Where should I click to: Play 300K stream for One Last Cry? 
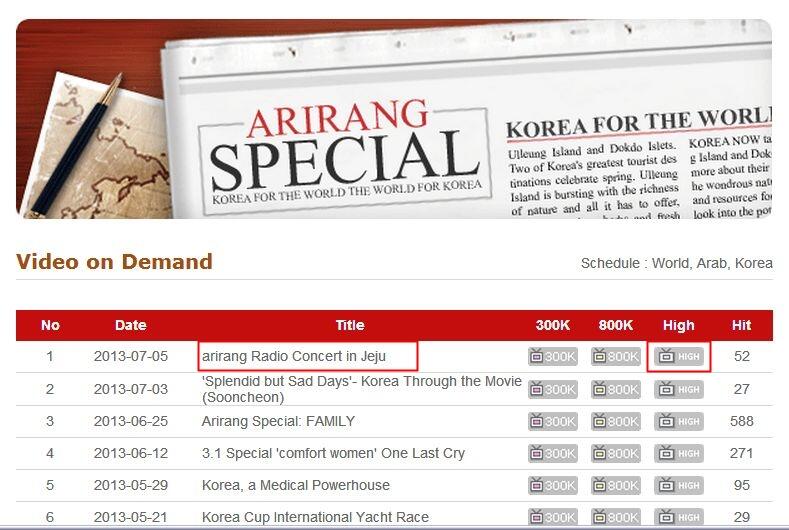coord(553,453)
